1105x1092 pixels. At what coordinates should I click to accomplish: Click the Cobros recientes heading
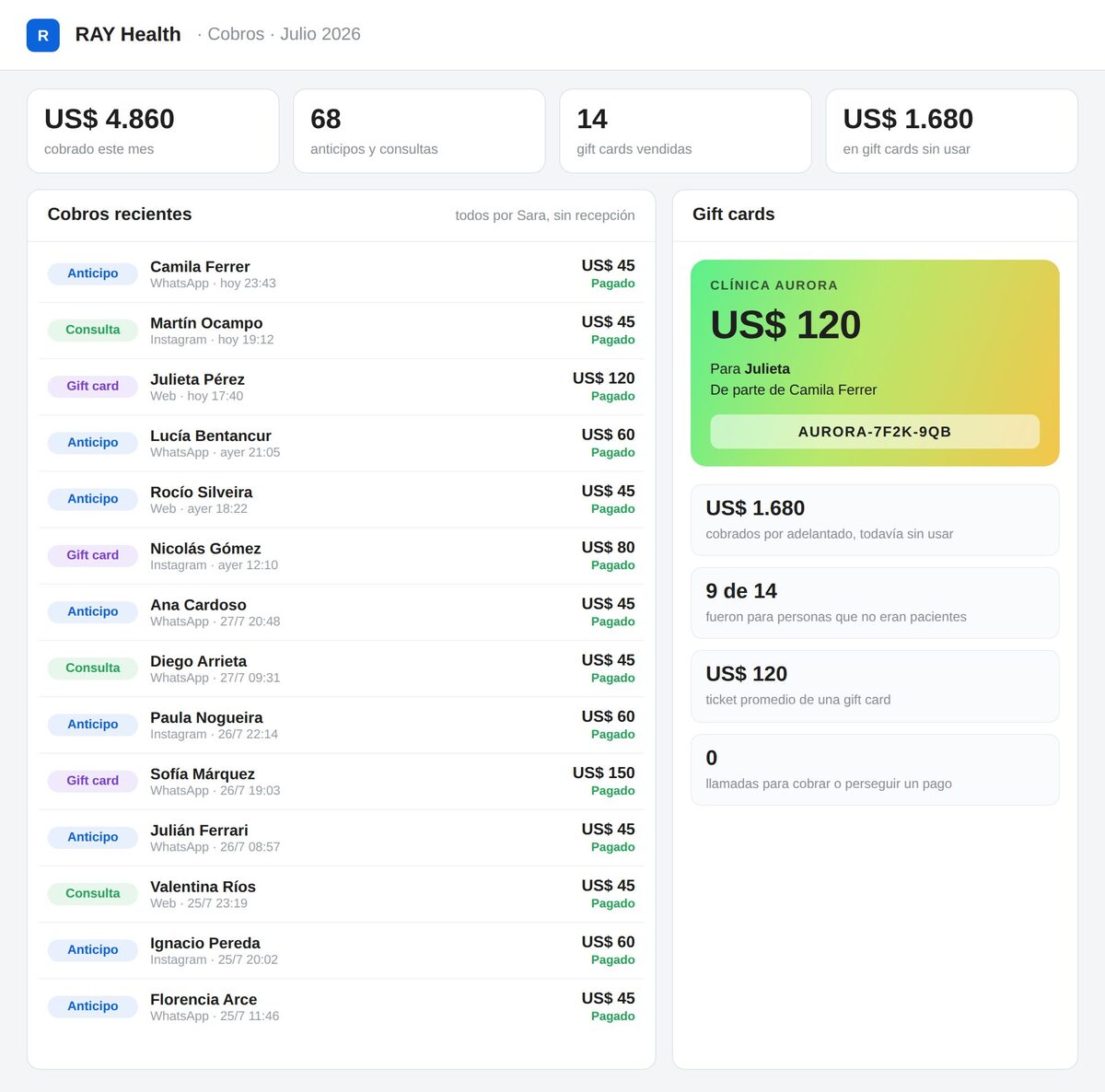tap(120, 214)
